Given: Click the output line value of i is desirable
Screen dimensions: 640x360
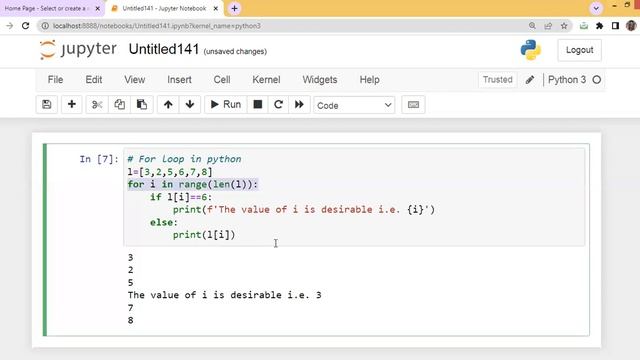Looking at the screenshot, I should pyautogui.click(x=224, y=295).
